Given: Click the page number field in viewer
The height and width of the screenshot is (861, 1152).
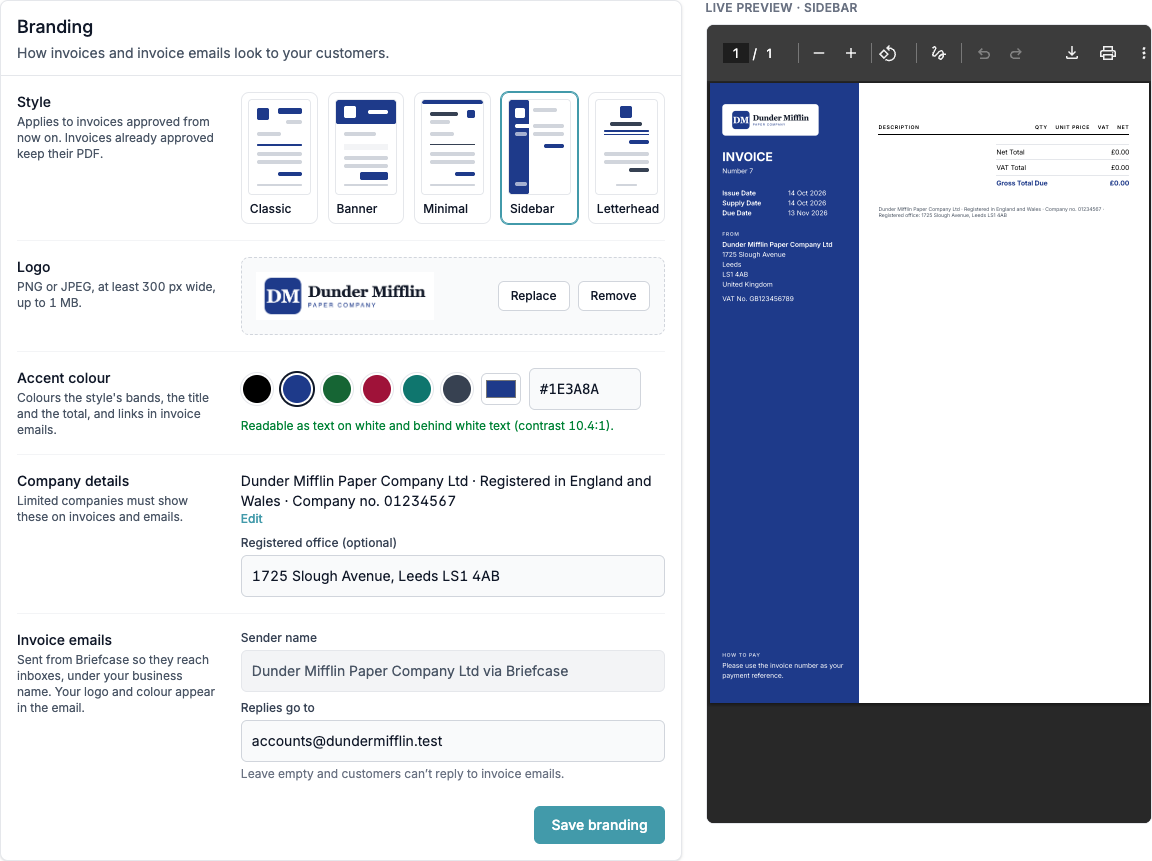Looking at the screenshot, I should tap(735, 54).
